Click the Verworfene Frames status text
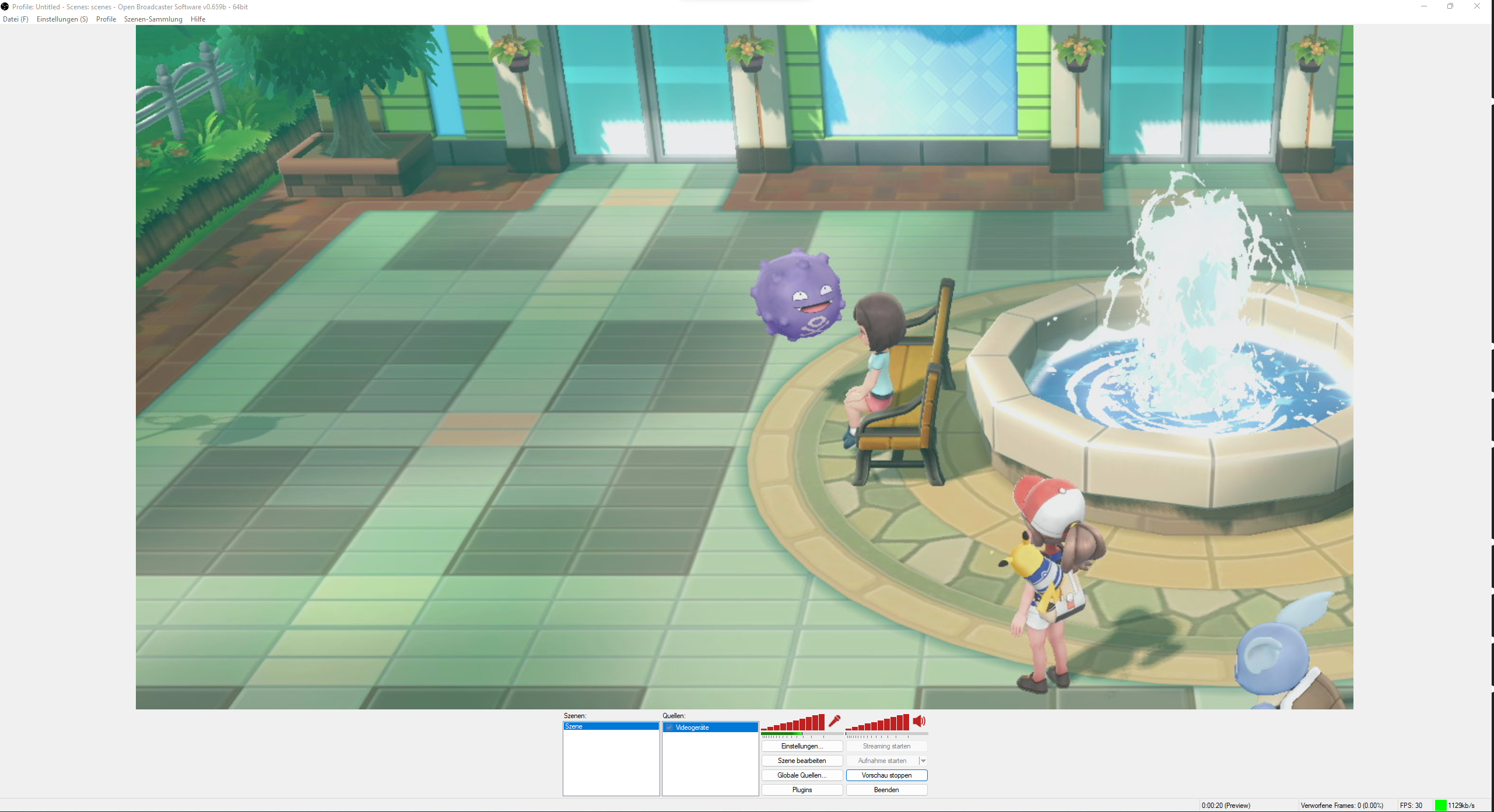The image size is (1494, 812). [x=1342, y=806]
